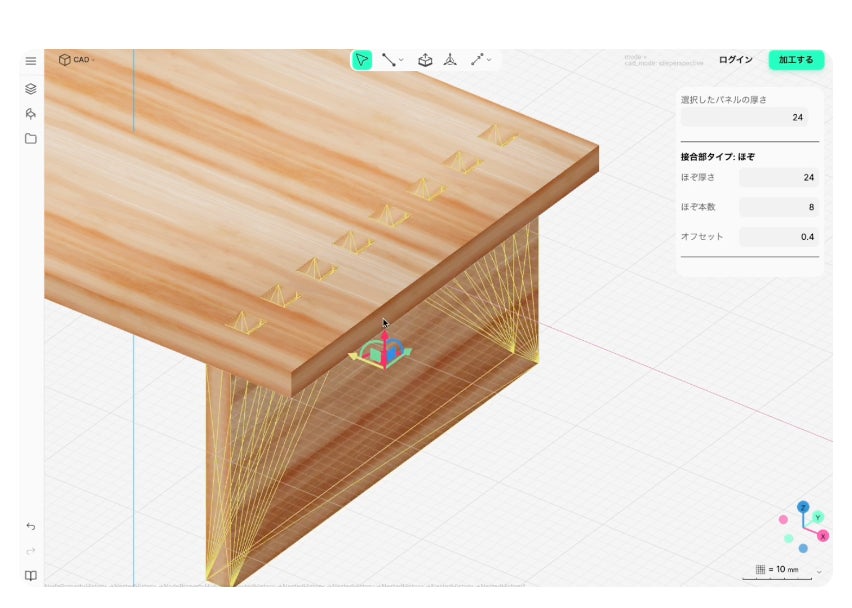Open the furniture chair icon in sidebar

(x=31, y=113)
